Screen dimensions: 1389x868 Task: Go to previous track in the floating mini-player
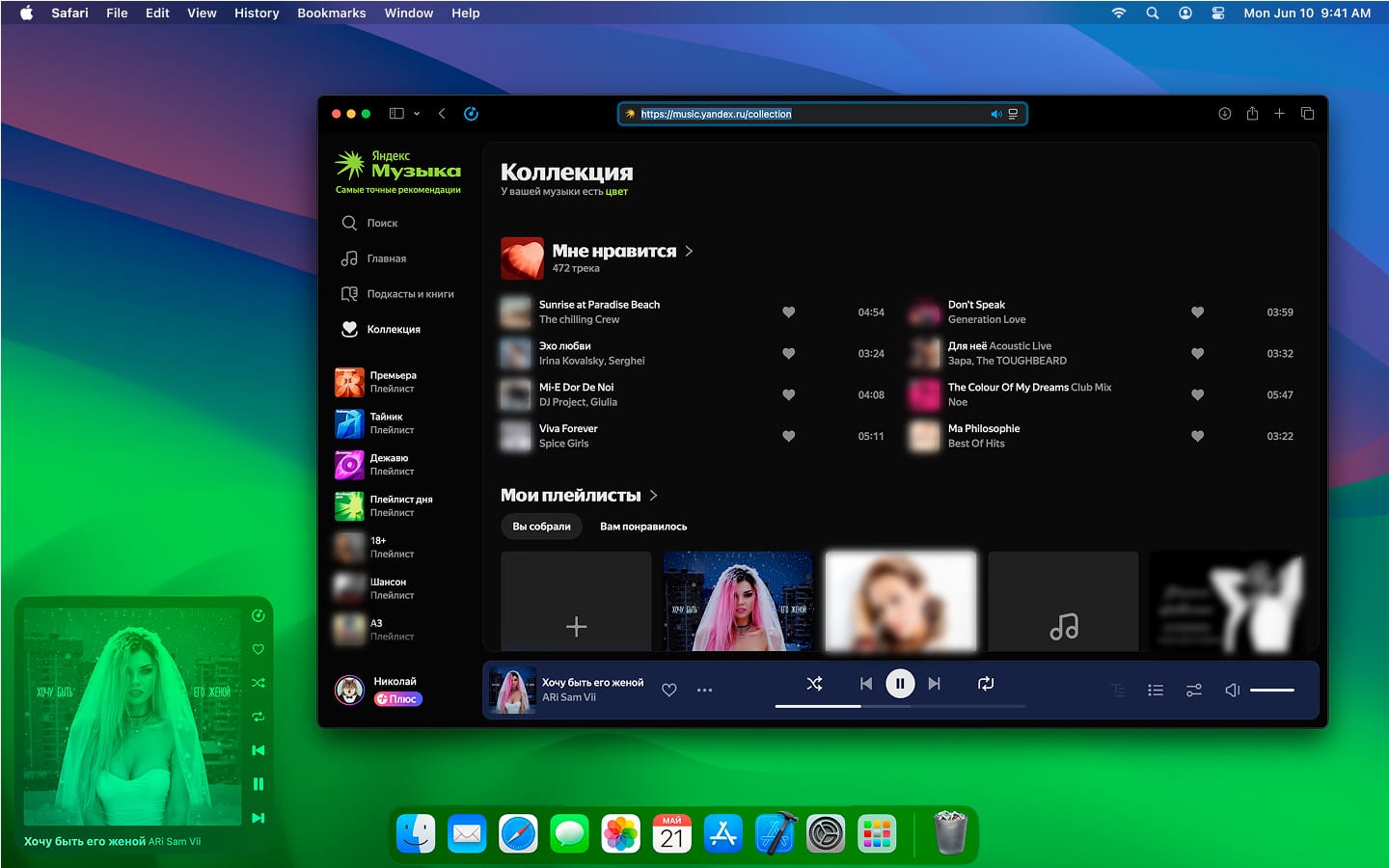(x=259, y=750)
